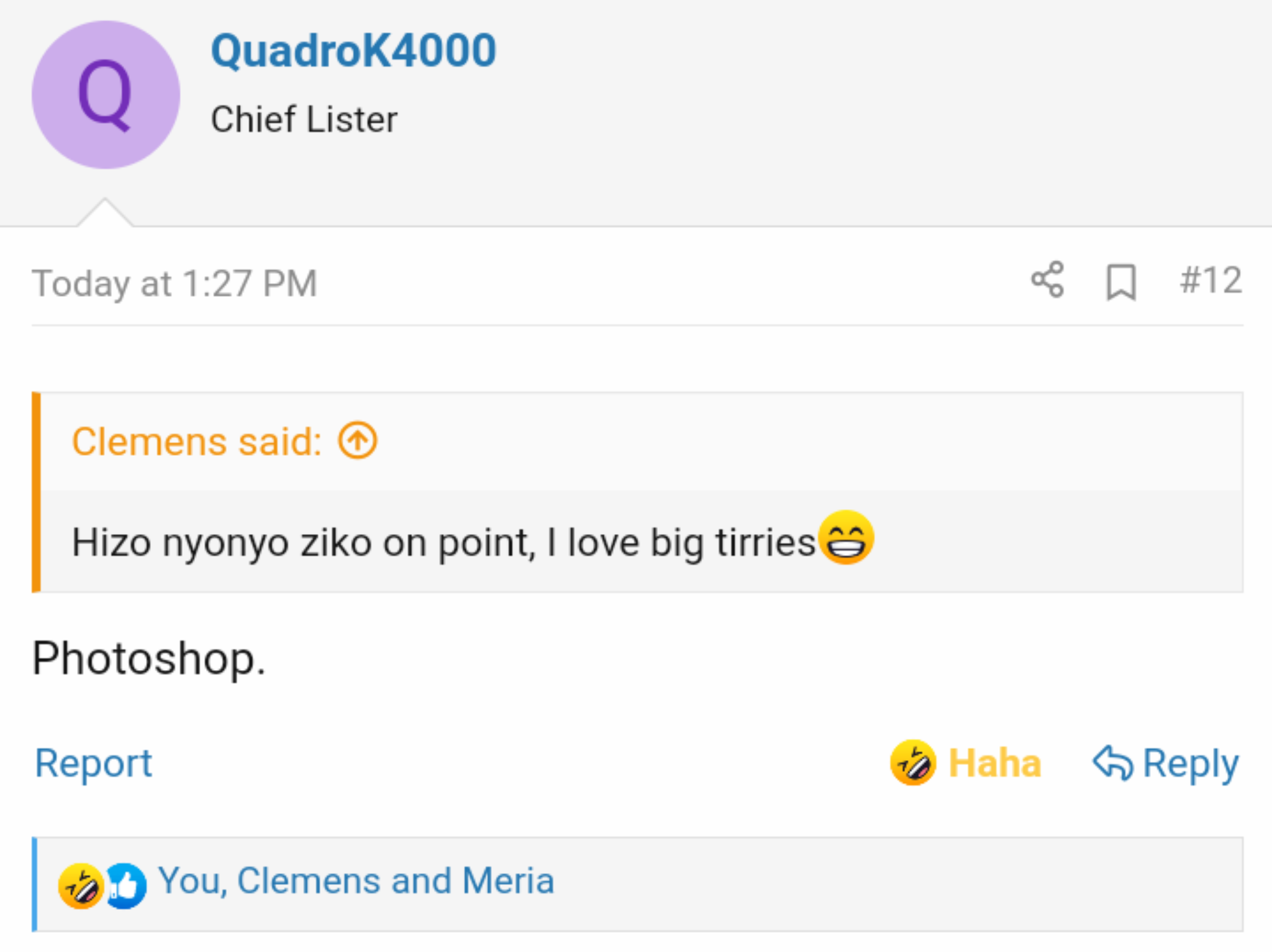Open 'You, Clemens and Meria' reactions list
Screen dimensions: 1272x952
tap(356, 881)
